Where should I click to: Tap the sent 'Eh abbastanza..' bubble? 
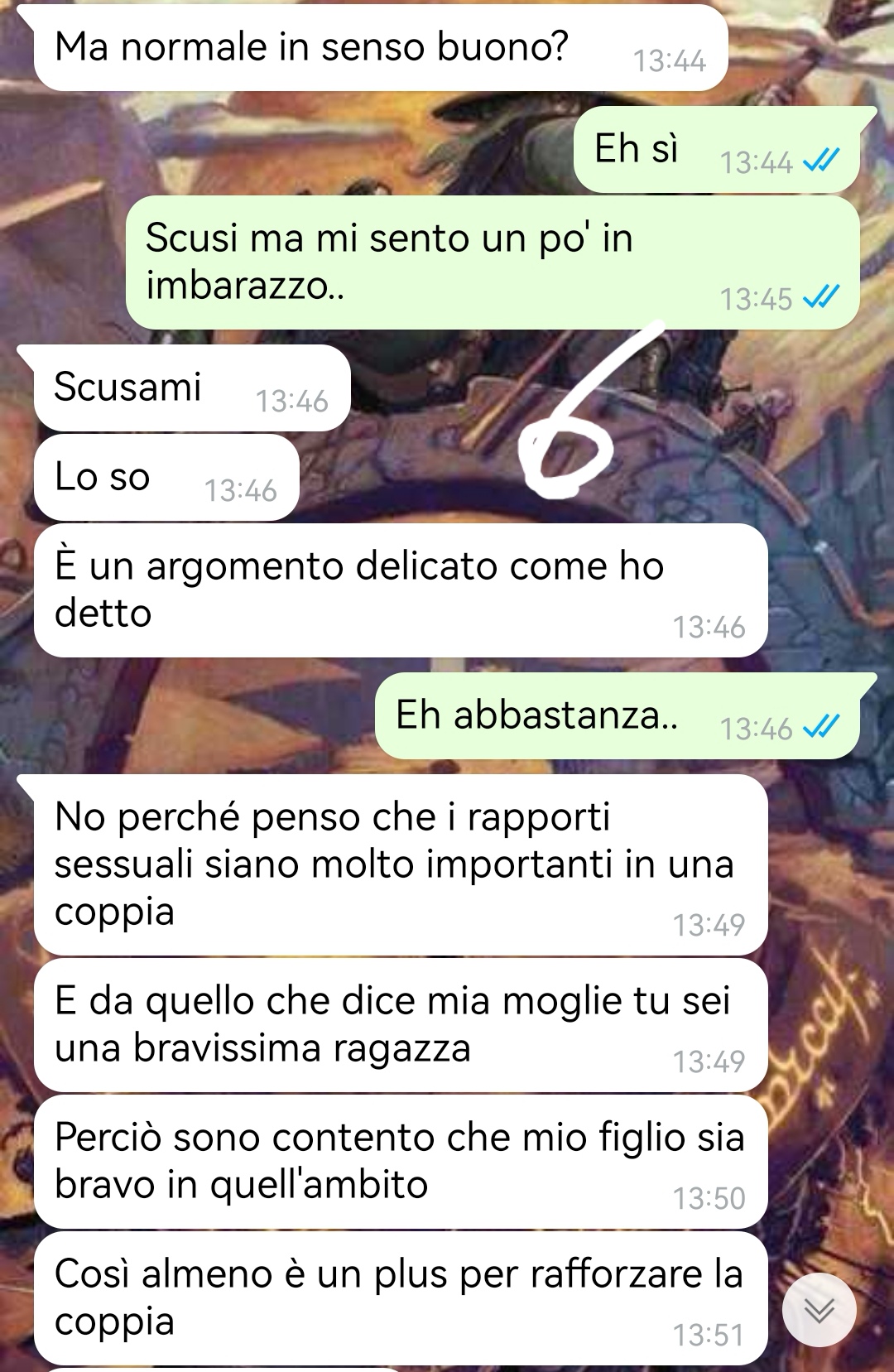click(x=618, y=716)
